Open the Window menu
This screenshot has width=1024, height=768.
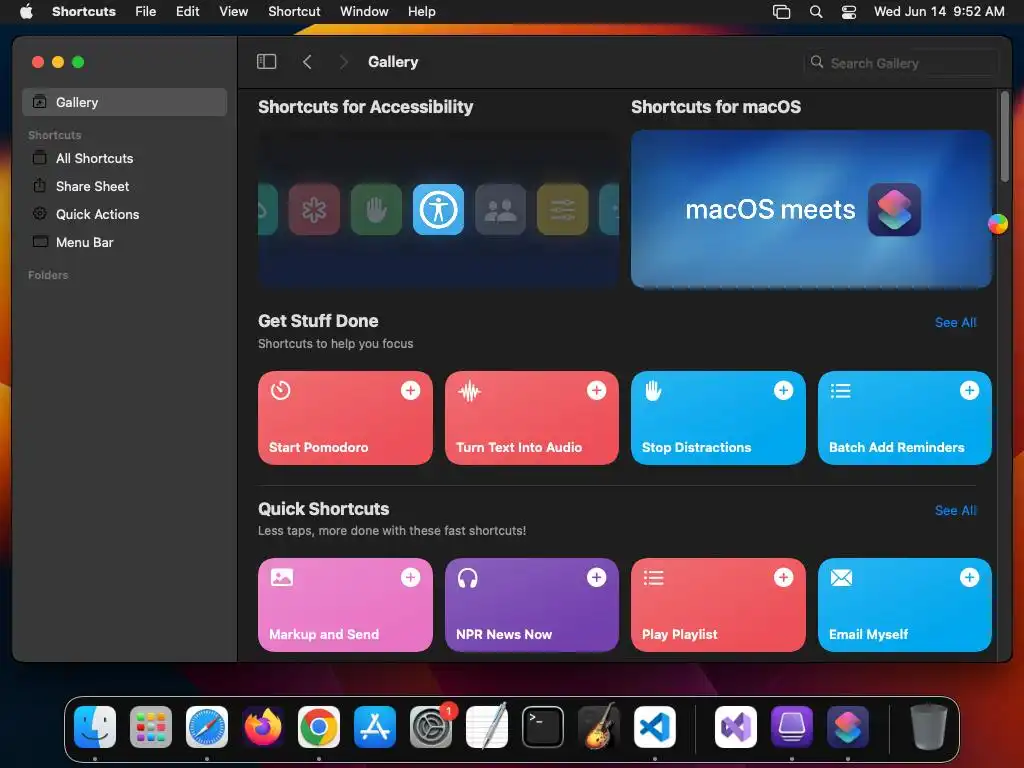(364, 11)
